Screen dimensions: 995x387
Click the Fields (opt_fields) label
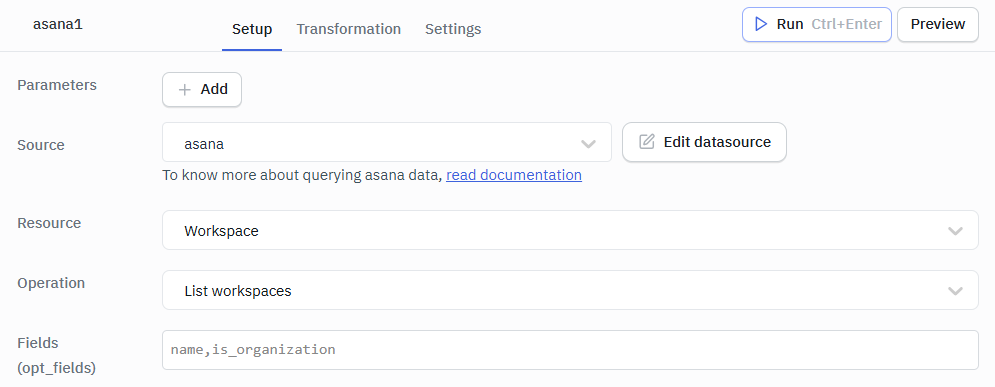[56, 355]
